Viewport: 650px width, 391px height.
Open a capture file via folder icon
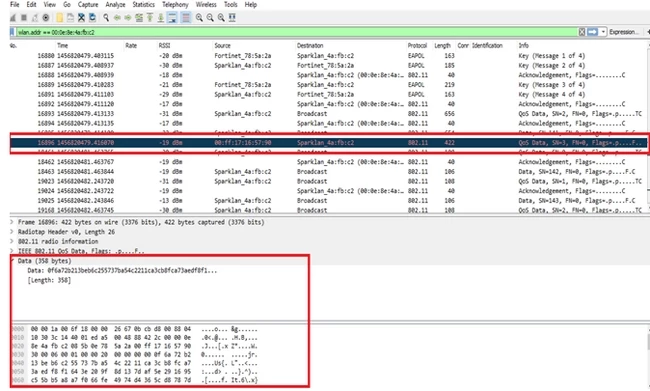[x=60, y=17]
